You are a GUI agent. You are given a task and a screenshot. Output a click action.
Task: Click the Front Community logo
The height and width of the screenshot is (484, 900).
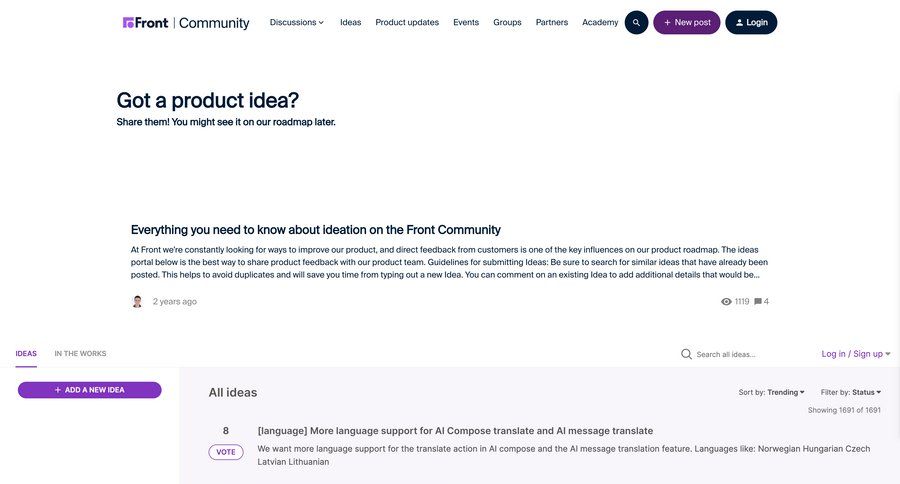(186, 22)
